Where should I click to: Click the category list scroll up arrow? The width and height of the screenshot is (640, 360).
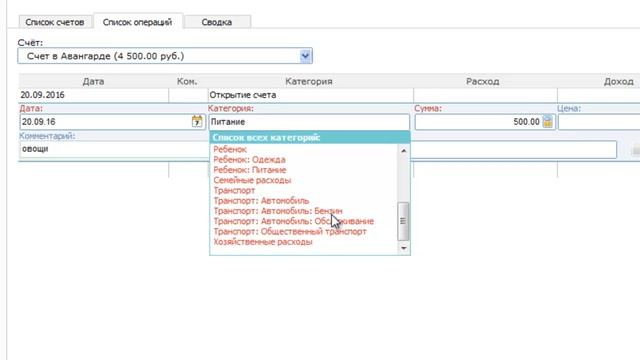404,151
